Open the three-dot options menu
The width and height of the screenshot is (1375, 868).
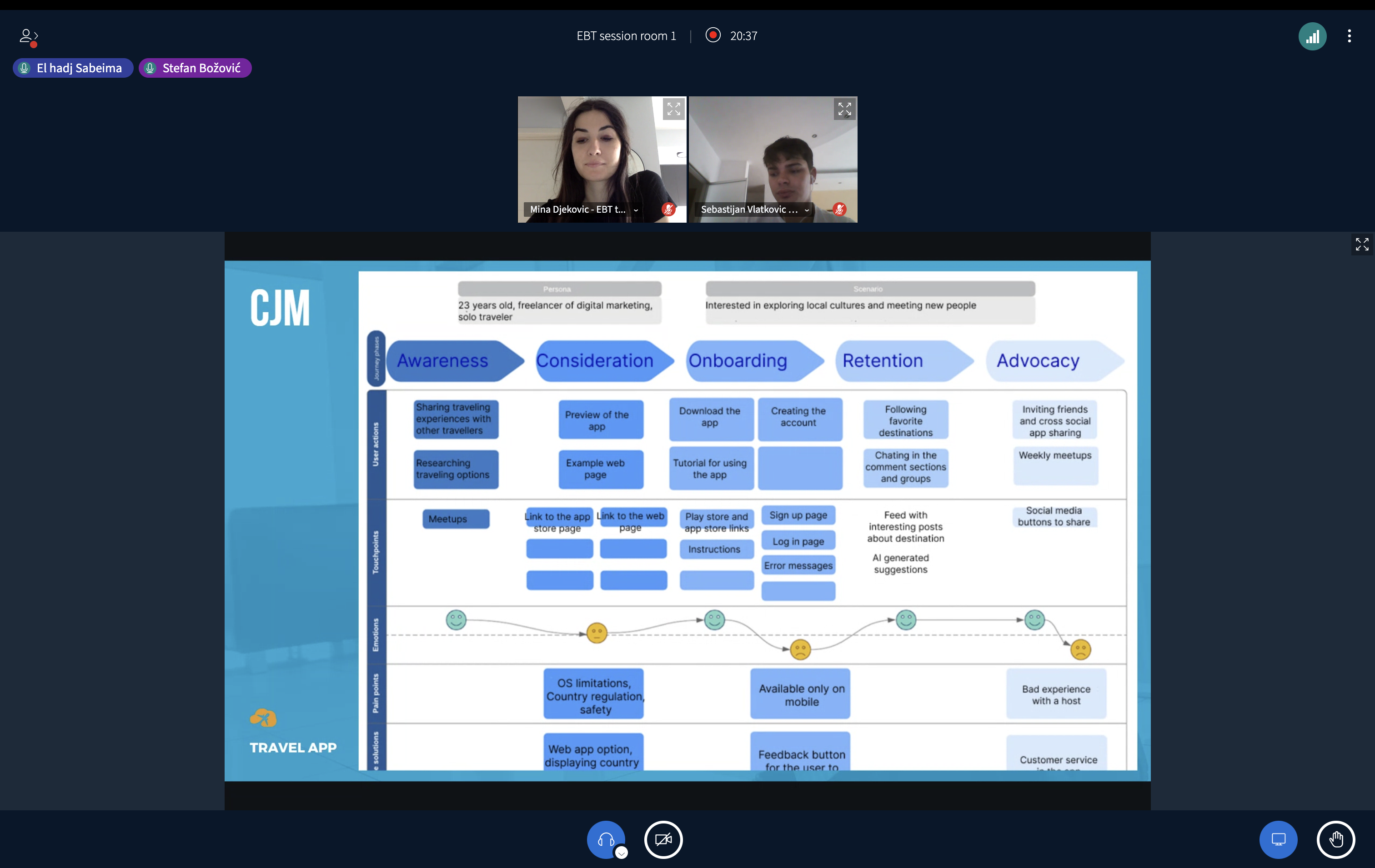click(x=1349, y=36)
